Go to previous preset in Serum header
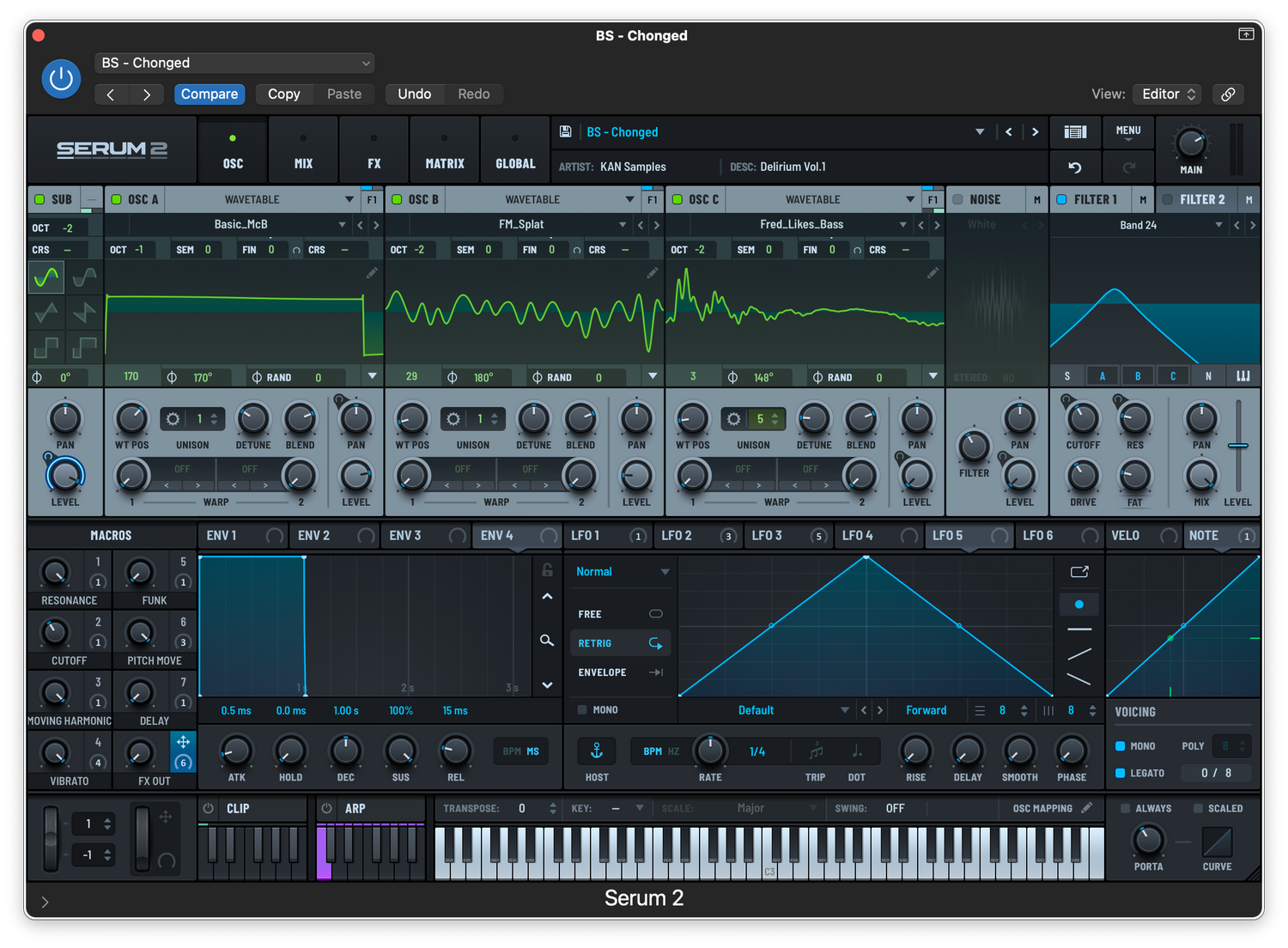The width and height of the screenshot is (1288, 948). (1009, 132)
